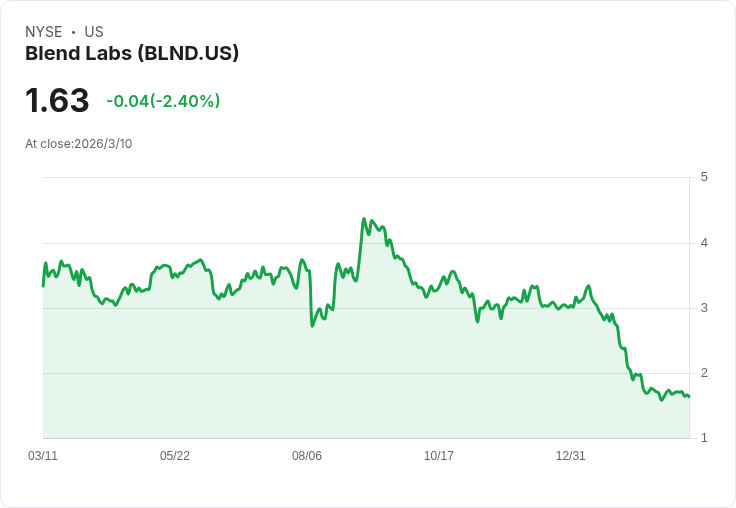Click the NYSE exchange label
Image resolution: width=736 pixels, height=508 pixels.
44,32
